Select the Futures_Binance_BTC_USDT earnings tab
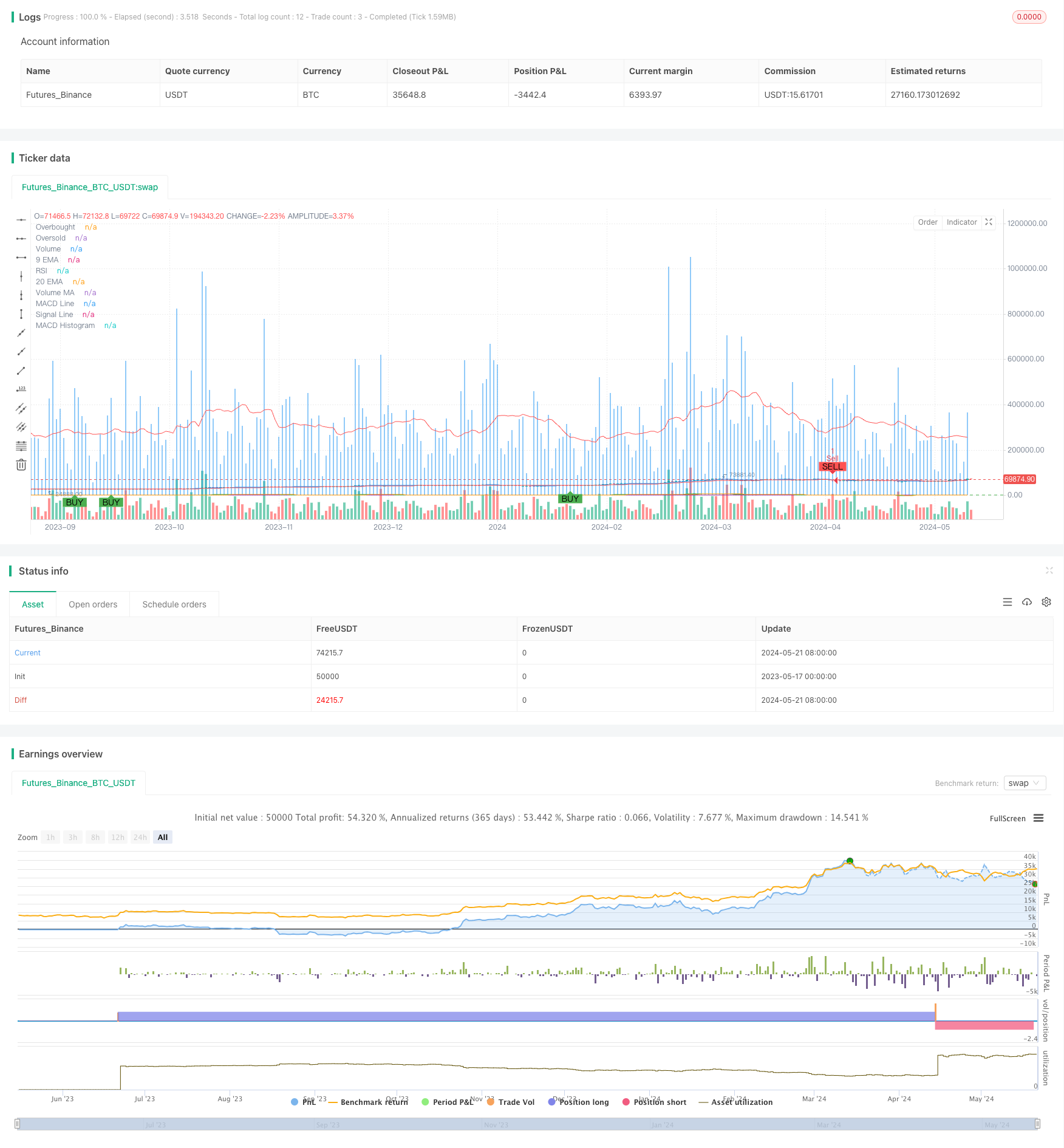 79,783
